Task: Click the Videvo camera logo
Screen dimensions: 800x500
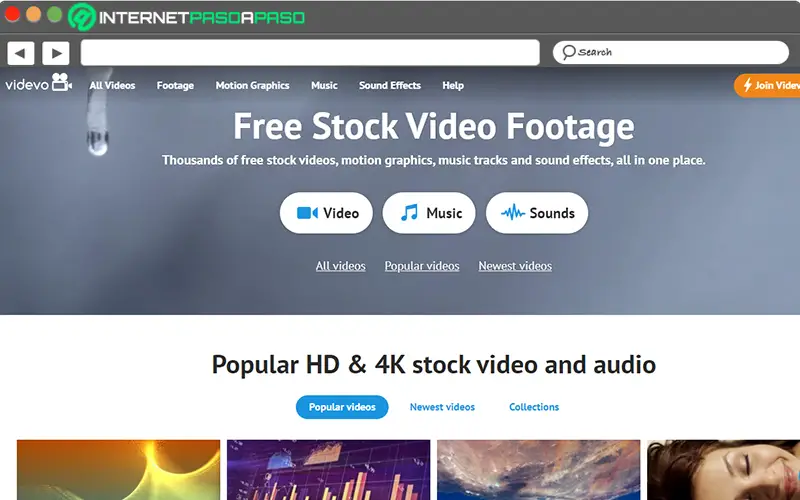Action: click(39, 84)
